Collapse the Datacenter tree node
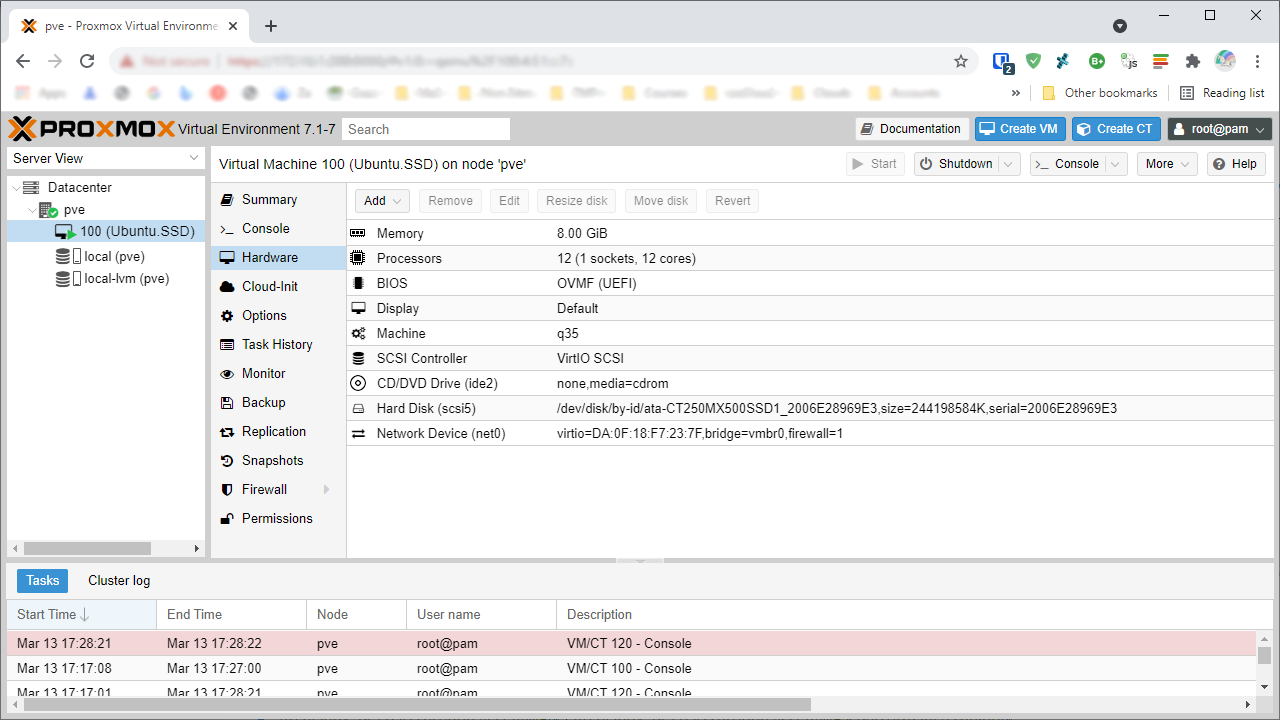 (14, 187)
